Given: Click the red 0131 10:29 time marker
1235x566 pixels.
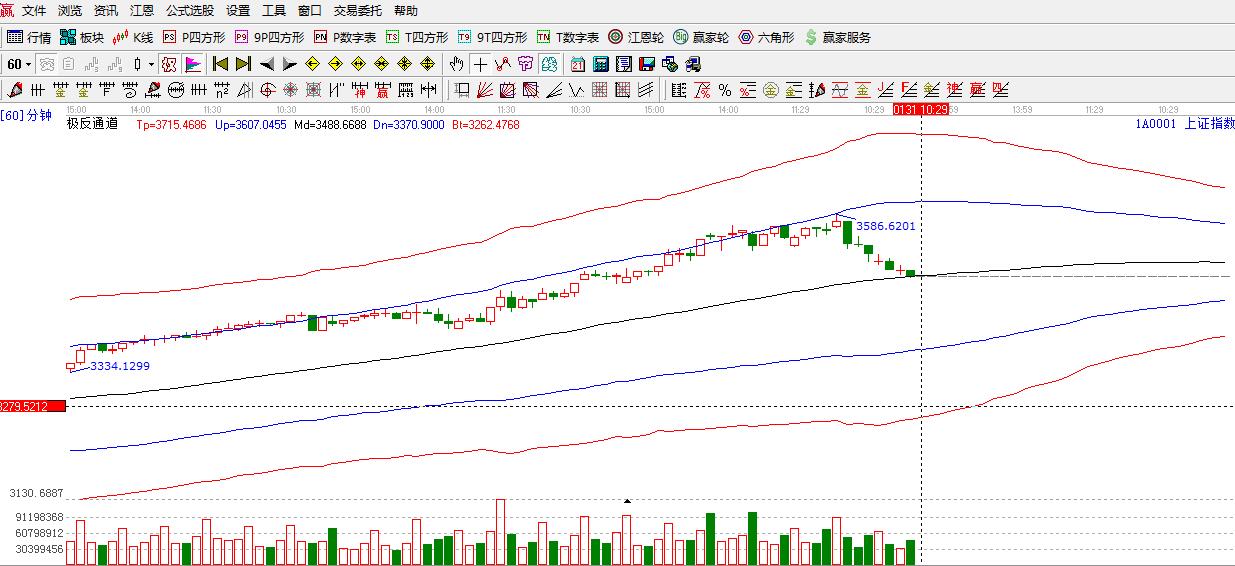Looking at the screenshot, I should (x=920, y=109).
